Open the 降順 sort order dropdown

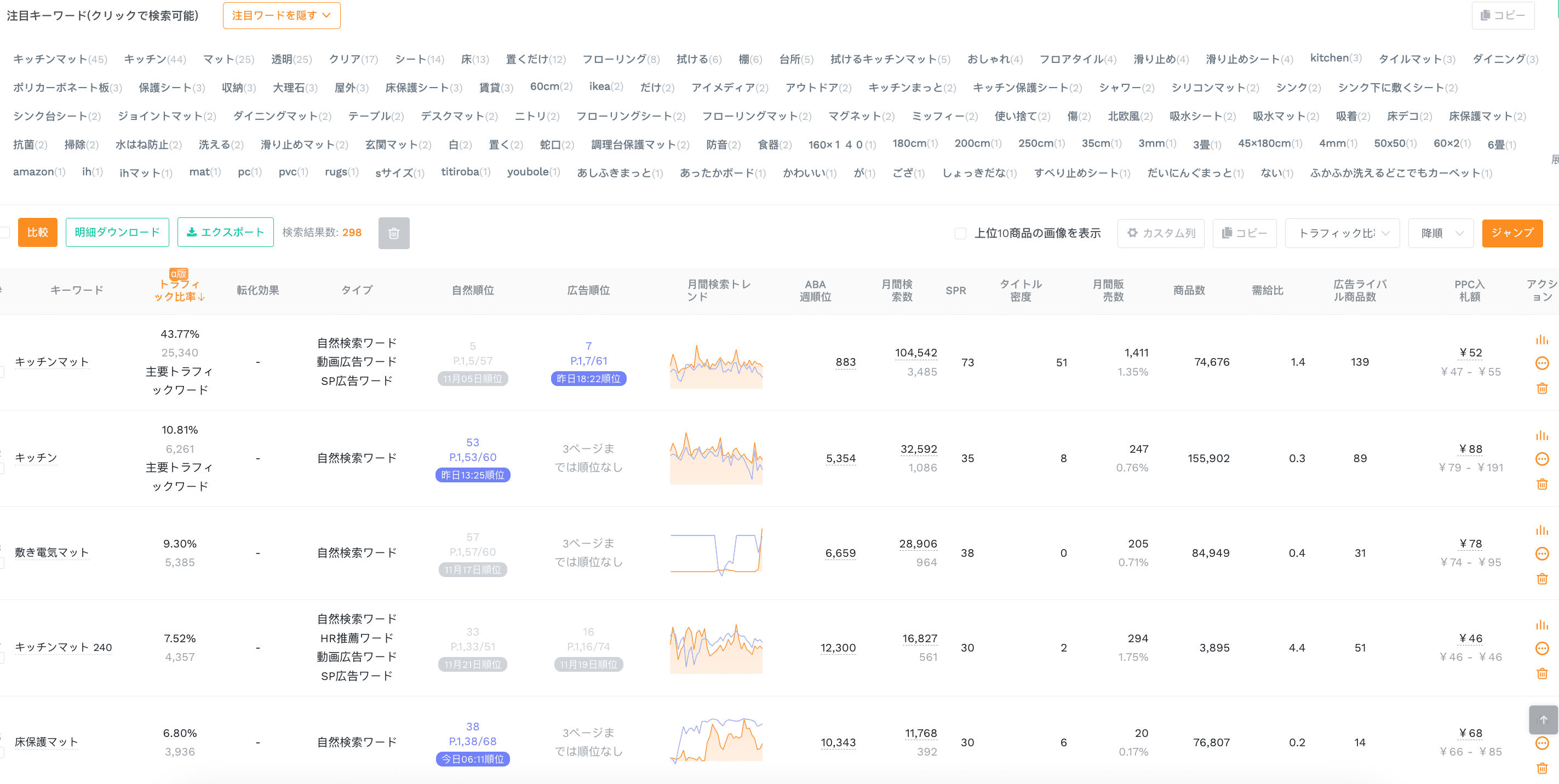[x=1440, y=234]
